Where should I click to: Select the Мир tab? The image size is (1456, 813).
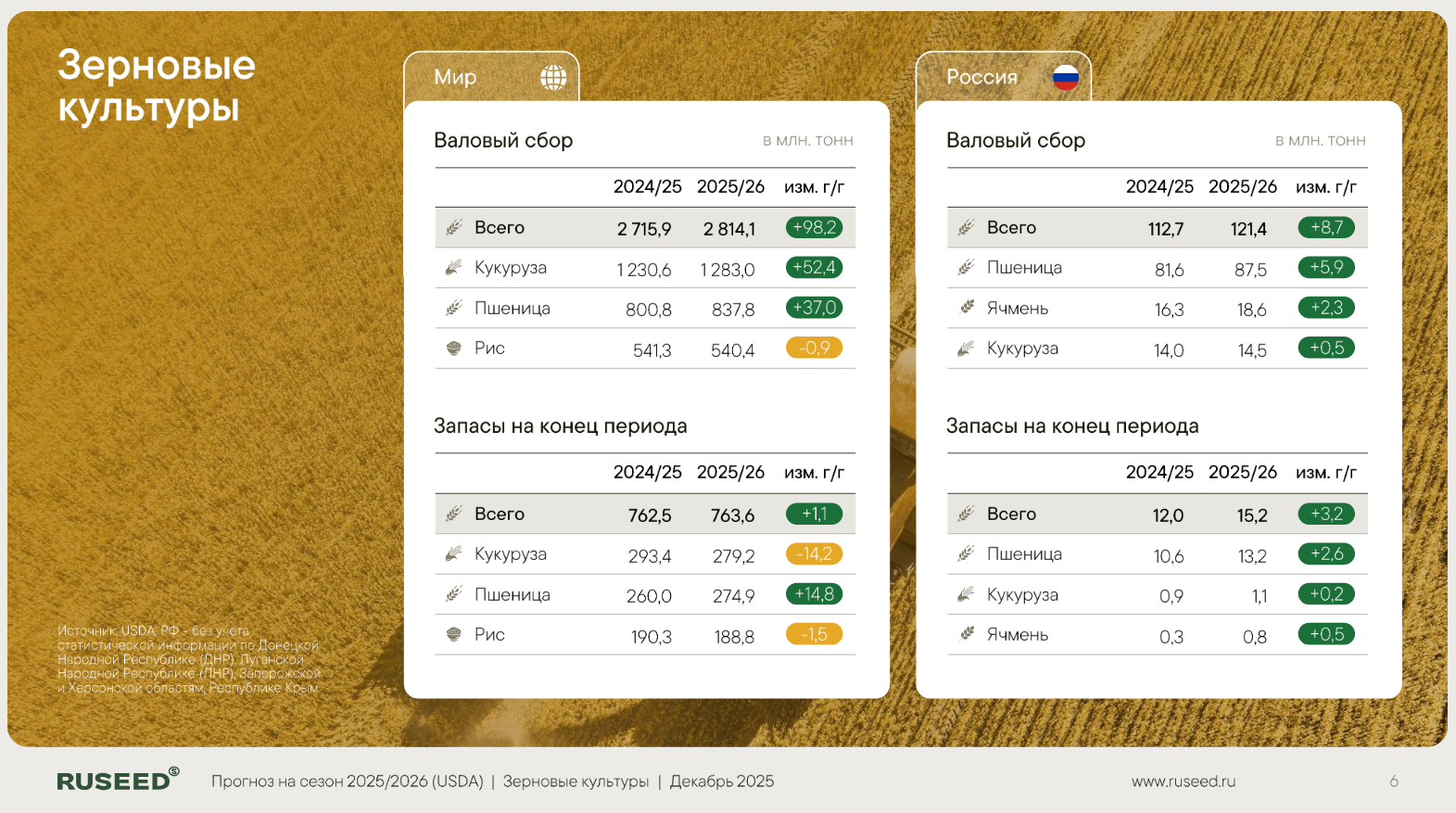(x=456, y=77)
